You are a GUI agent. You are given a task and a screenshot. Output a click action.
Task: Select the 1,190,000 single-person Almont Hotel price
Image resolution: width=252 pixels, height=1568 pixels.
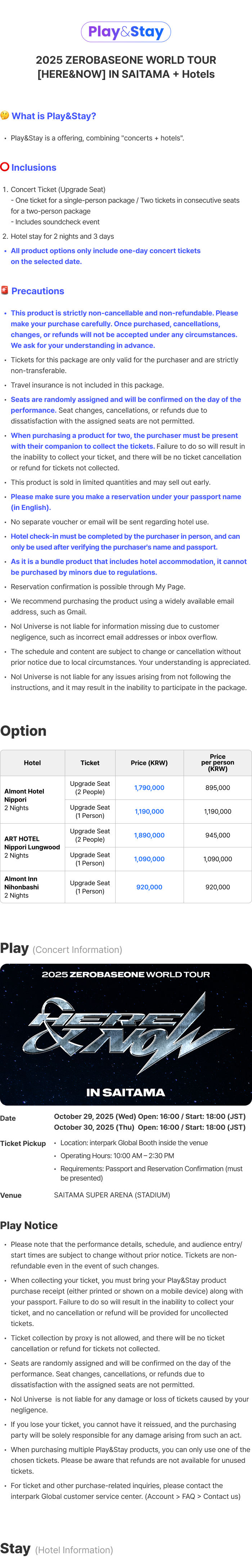point(149,811)
